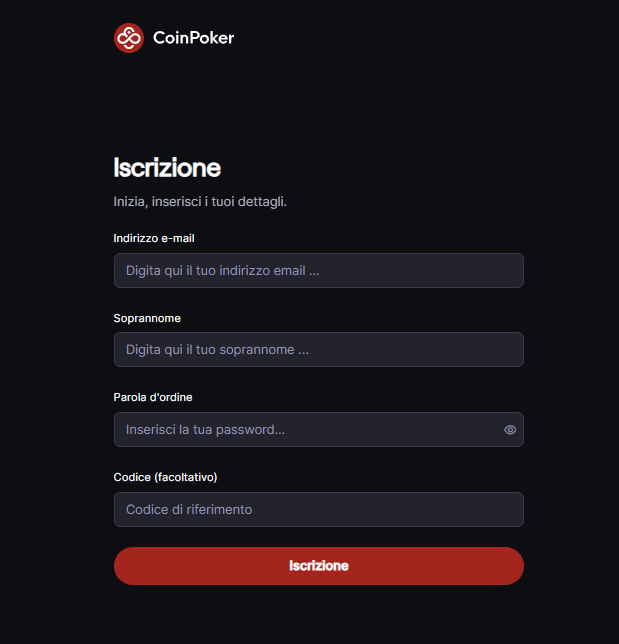Click the subtitle 'Inizia, inserisci i tuoi dettagli.'
619x644 pixels.
[x=200, y=202]
